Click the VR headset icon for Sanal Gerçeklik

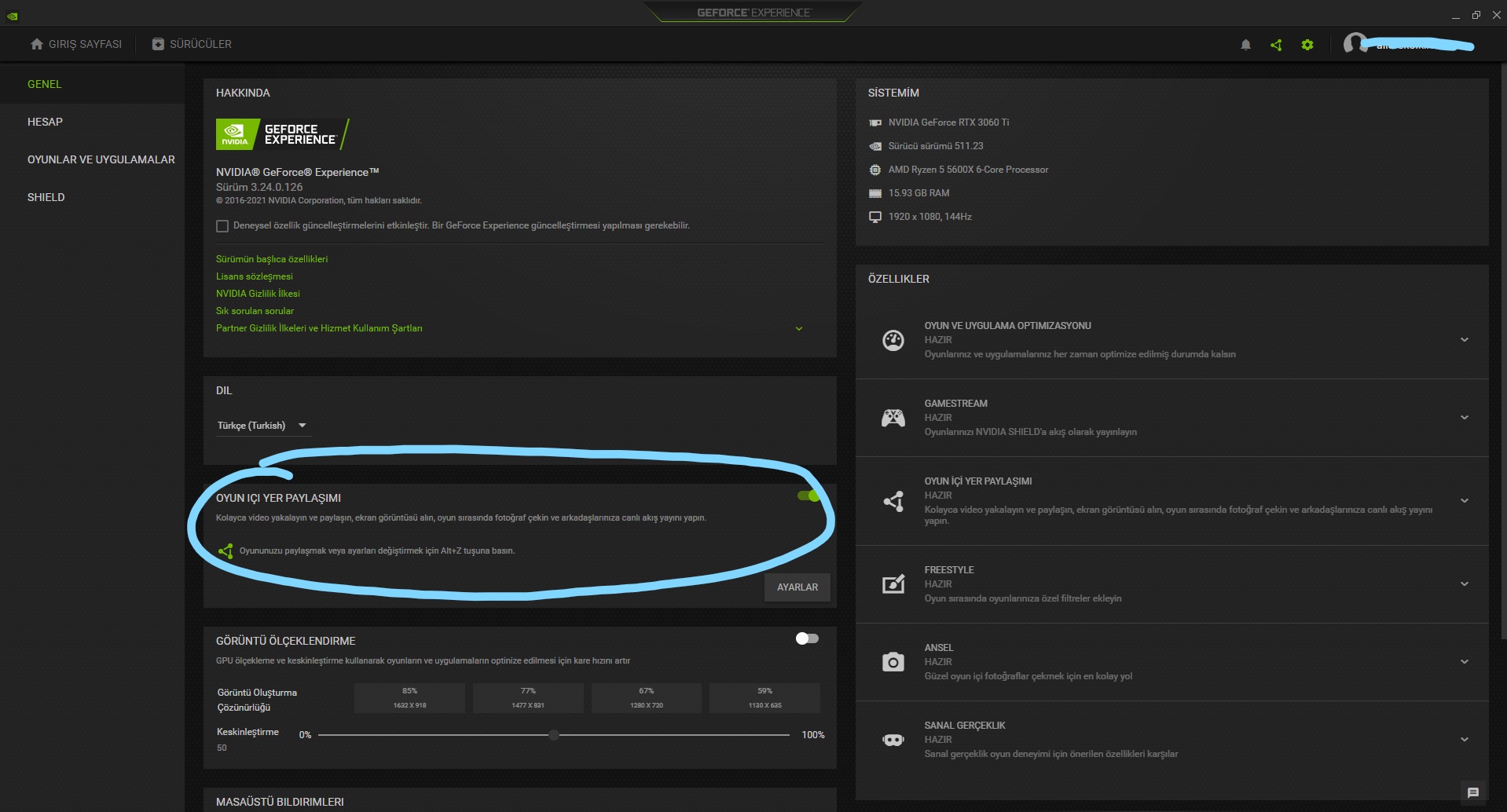[893, 740]
